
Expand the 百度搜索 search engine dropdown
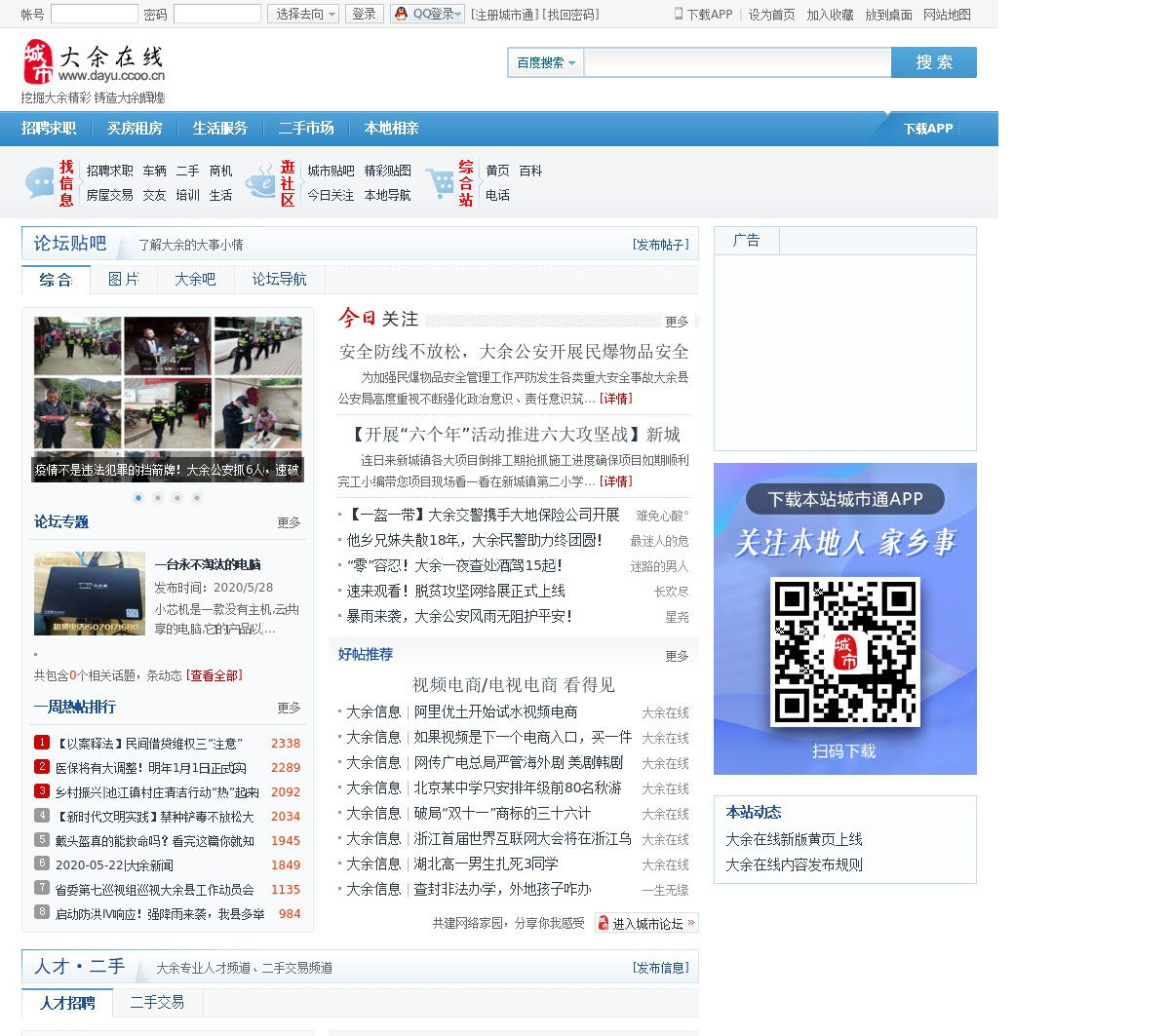(x=546, y=62)
